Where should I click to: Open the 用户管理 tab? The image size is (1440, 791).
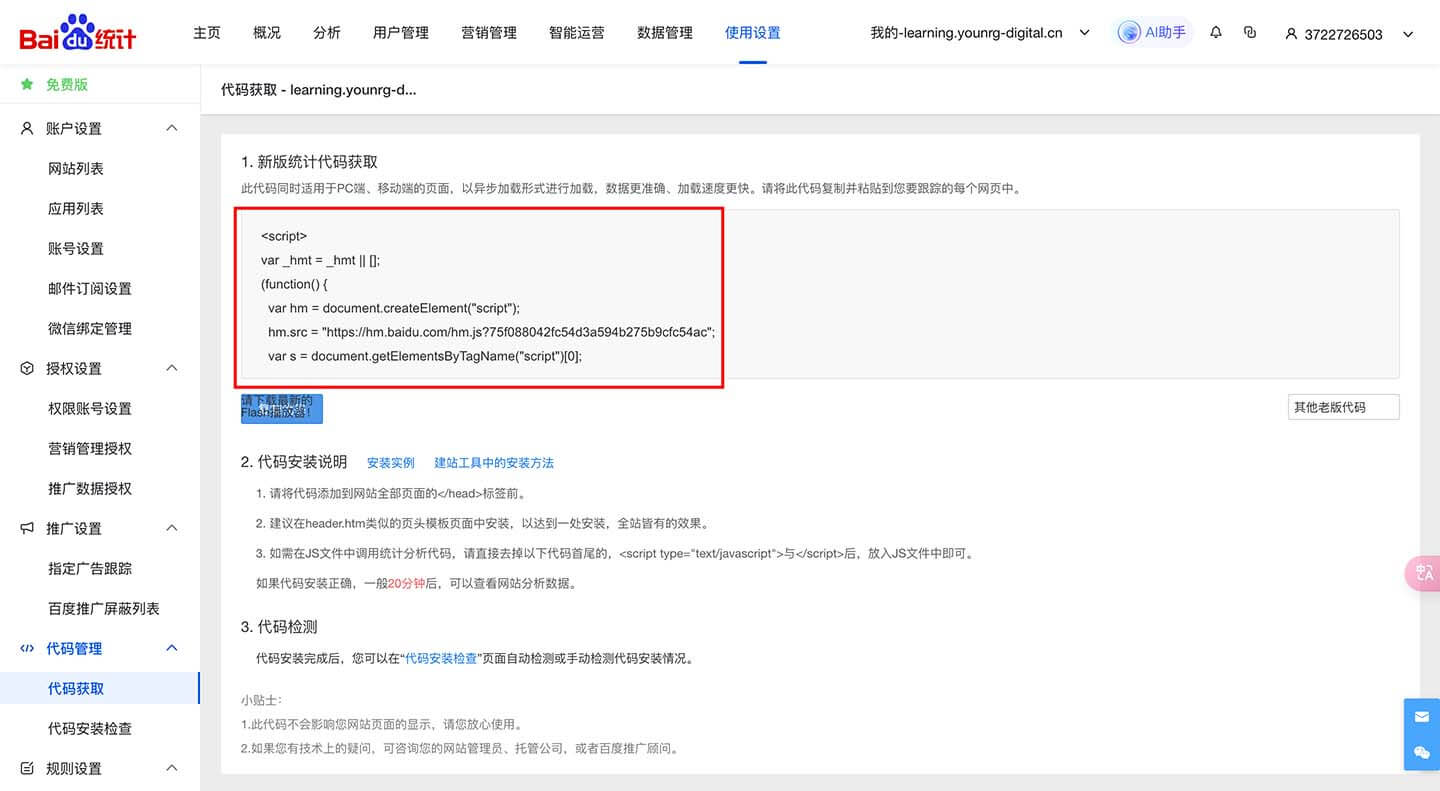(x=401, y=33)
